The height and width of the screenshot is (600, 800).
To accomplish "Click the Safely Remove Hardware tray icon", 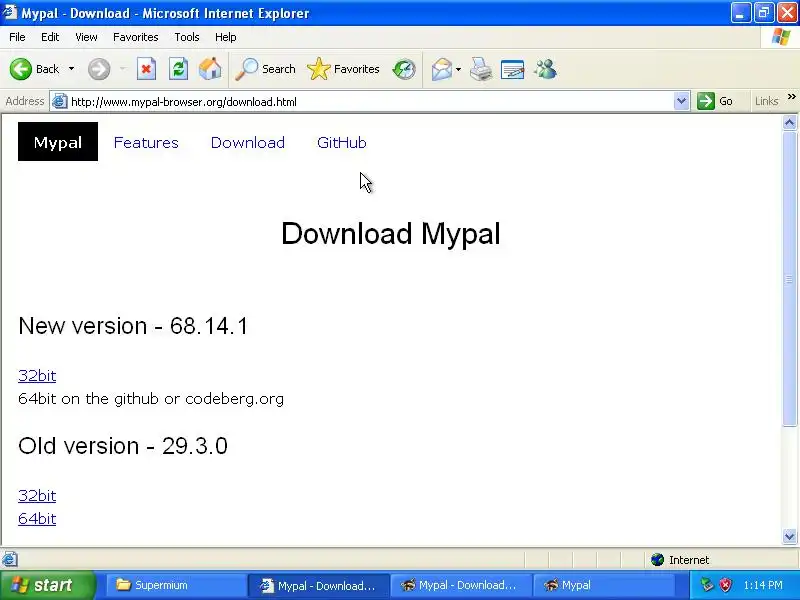I will (707, 585).
